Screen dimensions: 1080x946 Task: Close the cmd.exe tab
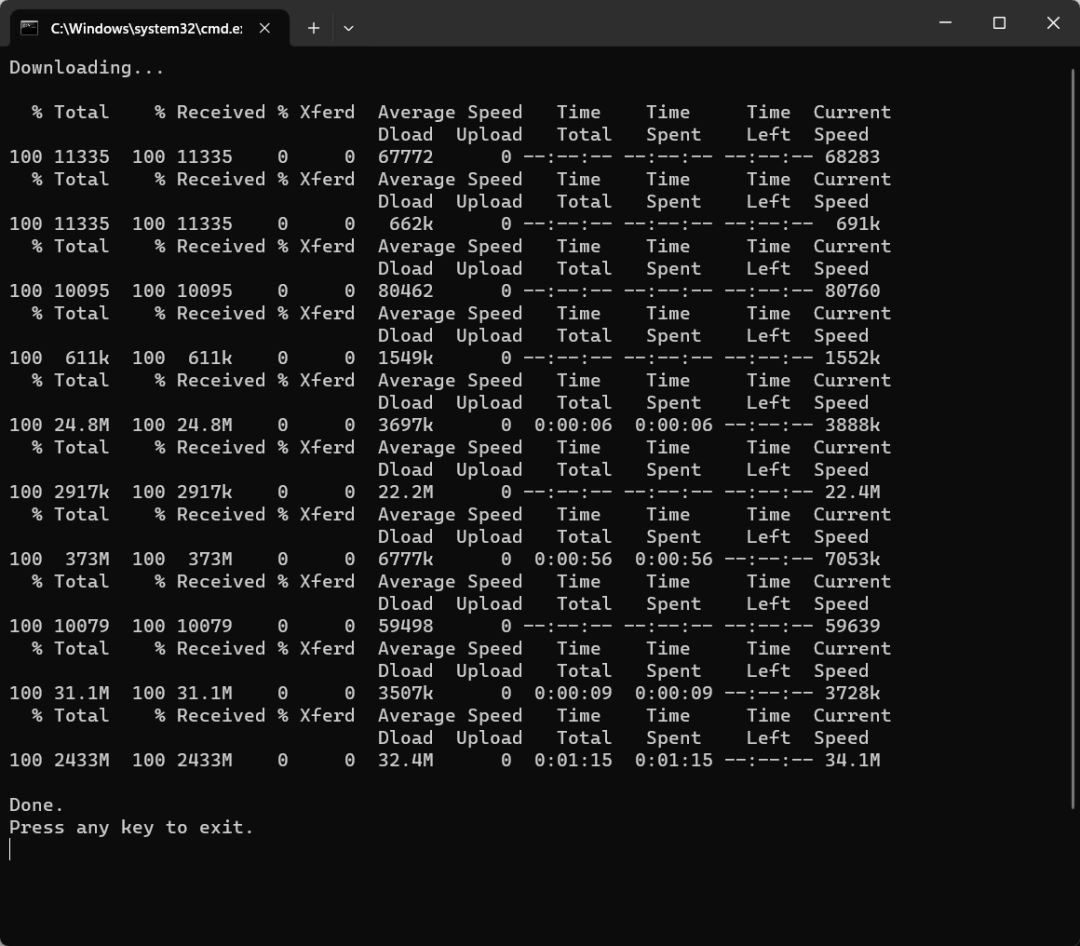coord(265,28)
